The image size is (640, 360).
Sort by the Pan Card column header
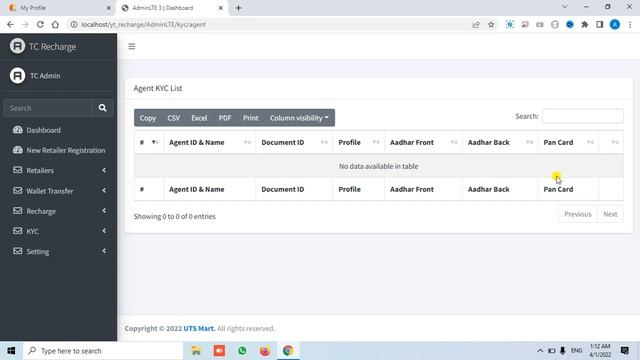tap(568, 142)
